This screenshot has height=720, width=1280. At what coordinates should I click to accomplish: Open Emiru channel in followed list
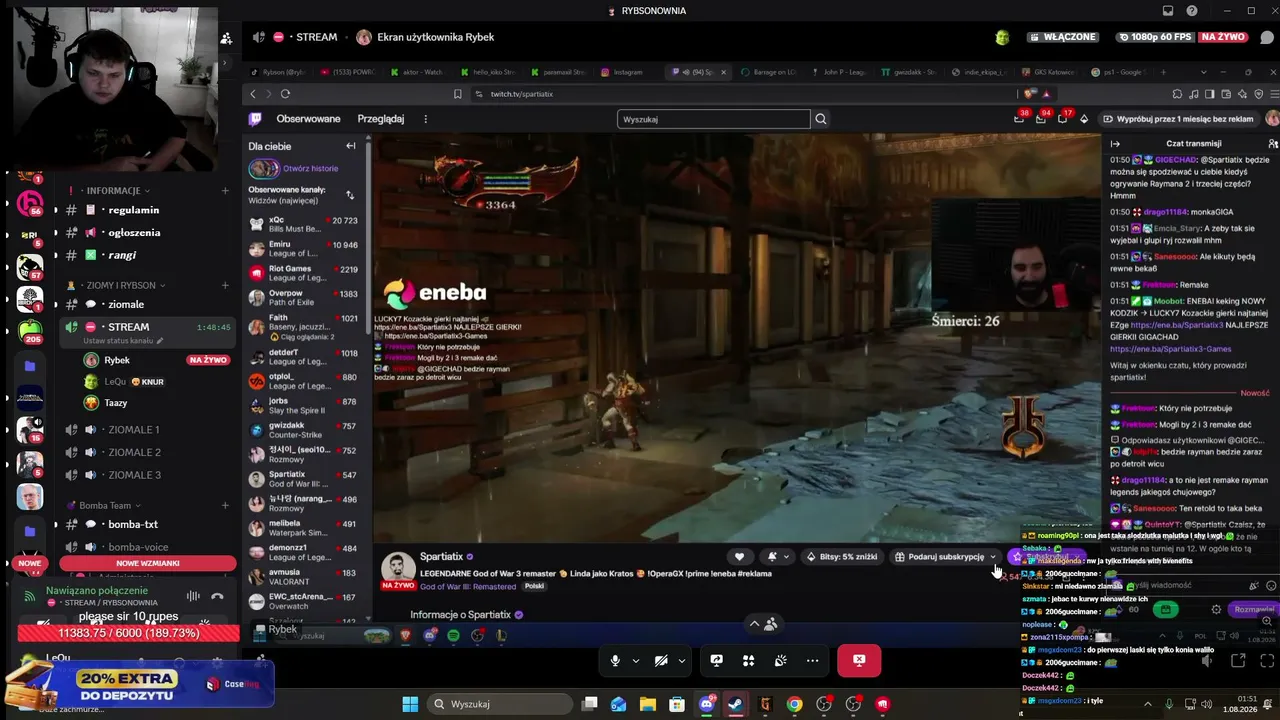303,249
